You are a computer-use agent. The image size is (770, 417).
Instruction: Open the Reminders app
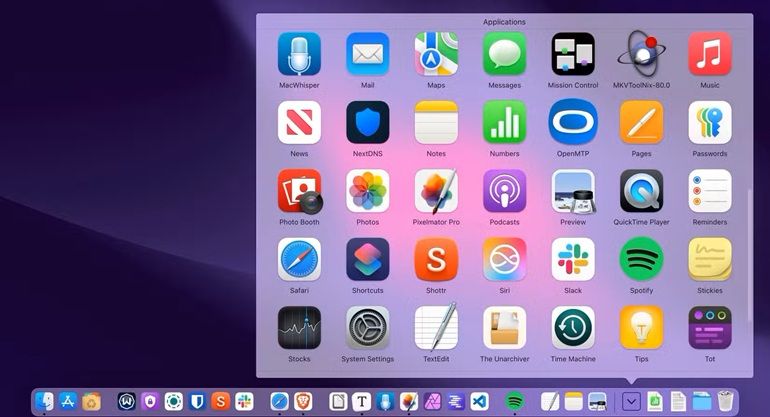click(x=710, y=191)
